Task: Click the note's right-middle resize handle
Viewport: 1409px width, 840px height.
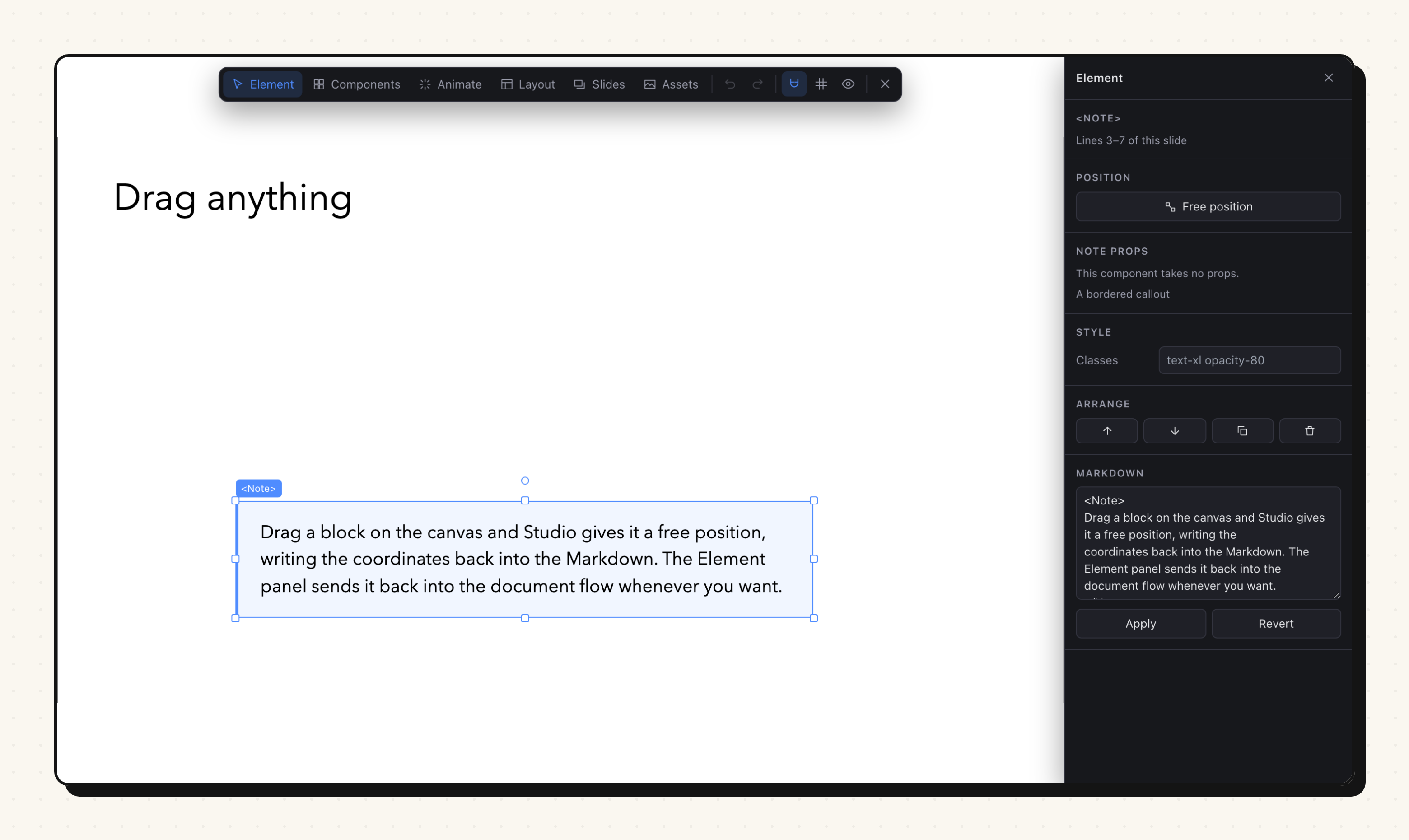Action: [814, 559]
